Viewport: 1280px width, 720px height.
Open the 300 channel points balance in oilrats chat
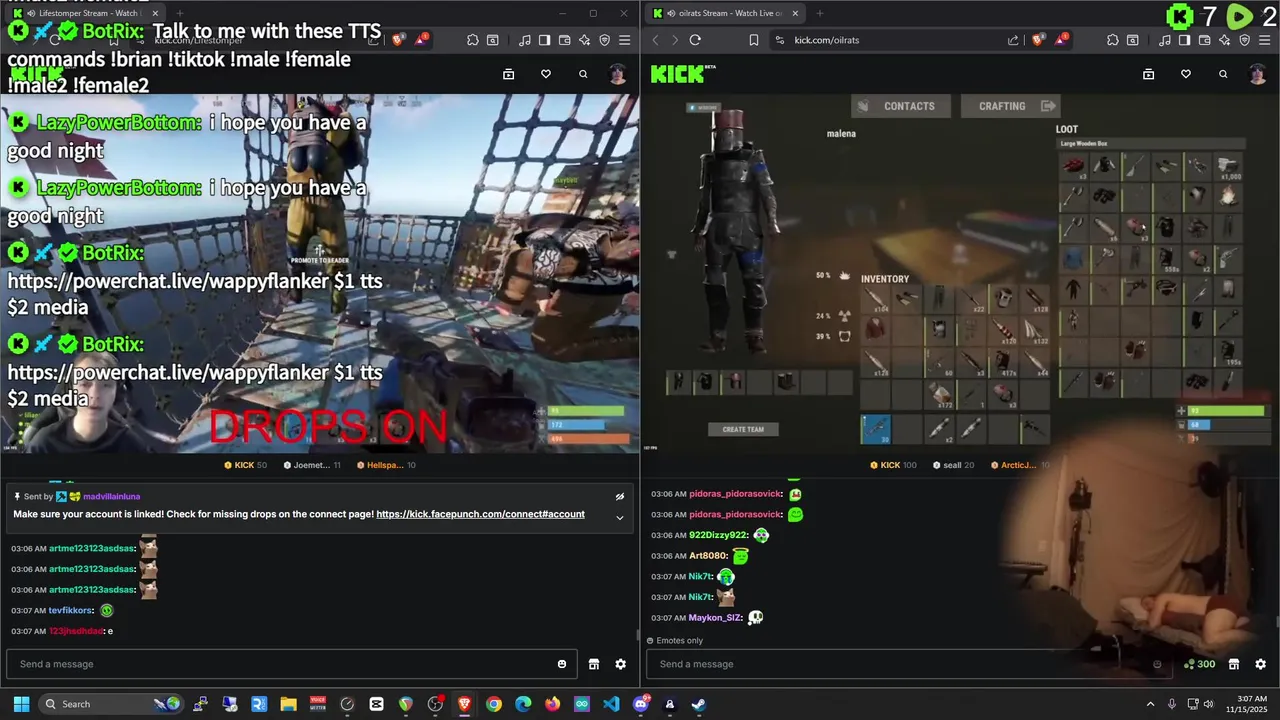coord(1199,664)
